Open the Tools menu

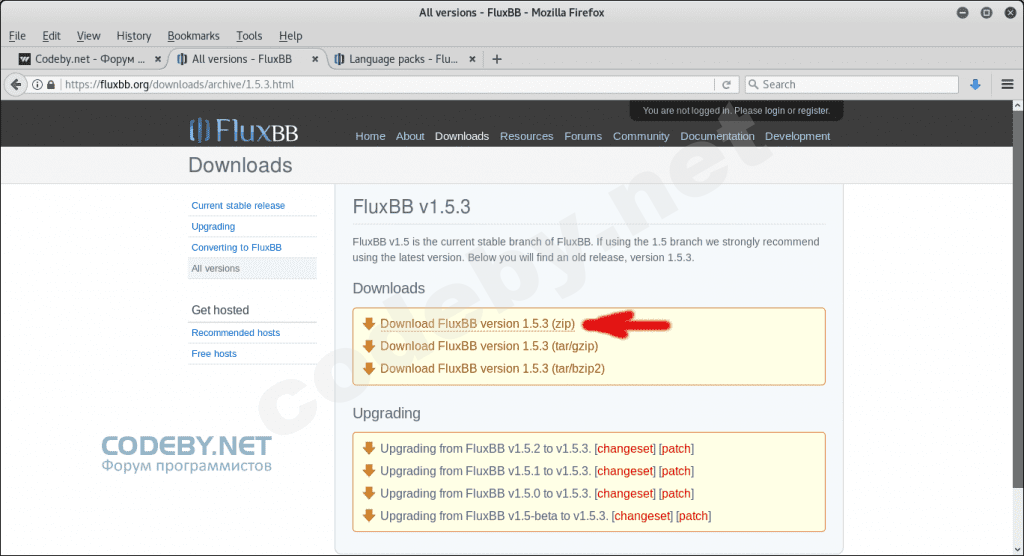(249, 36)
